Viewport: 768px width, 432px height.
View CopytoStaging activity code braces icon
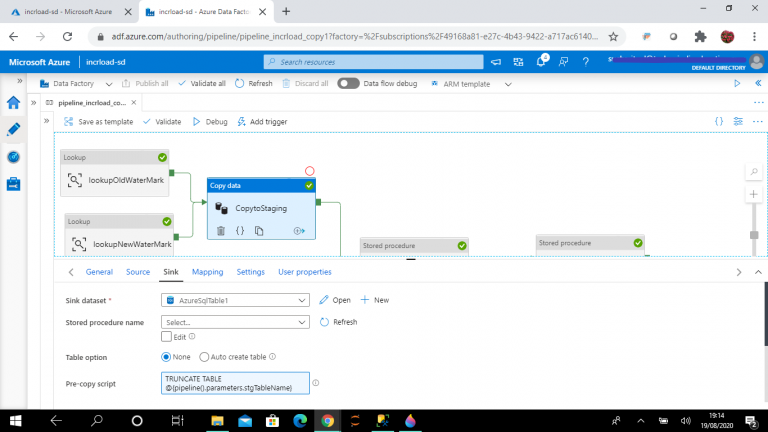point(240,231)
